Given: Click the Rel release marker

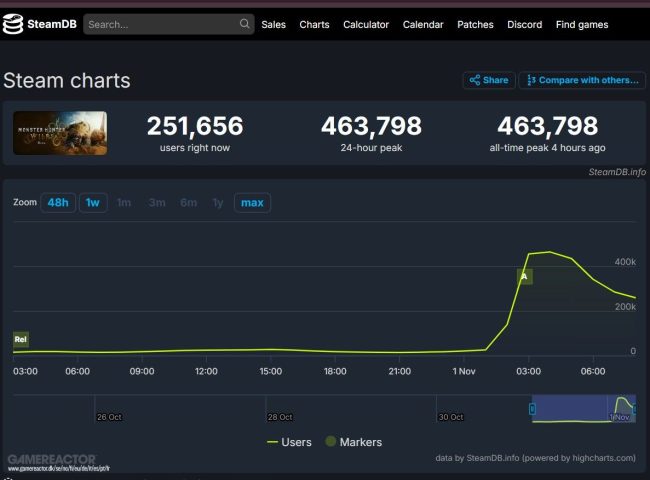Looking at the screenshot, I should (x=21, y=339).
